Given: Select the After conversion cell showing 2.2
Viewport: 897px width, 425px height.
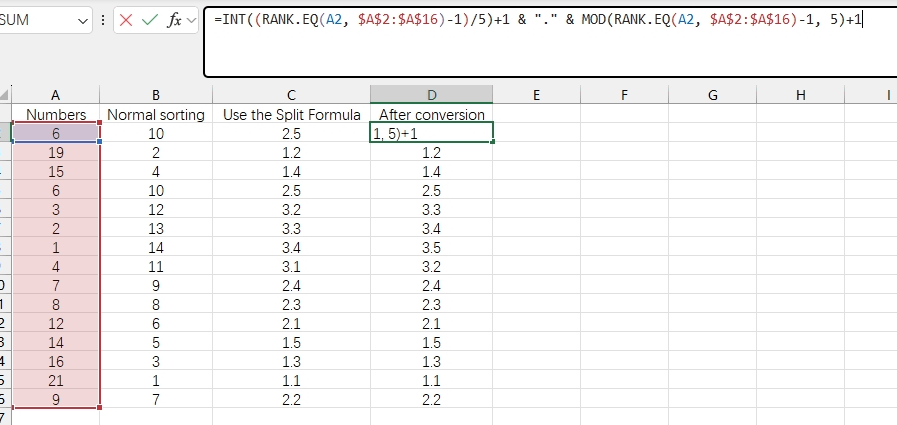Looking at the screenshot, I should pyautogui.click(x=431, y=399).
